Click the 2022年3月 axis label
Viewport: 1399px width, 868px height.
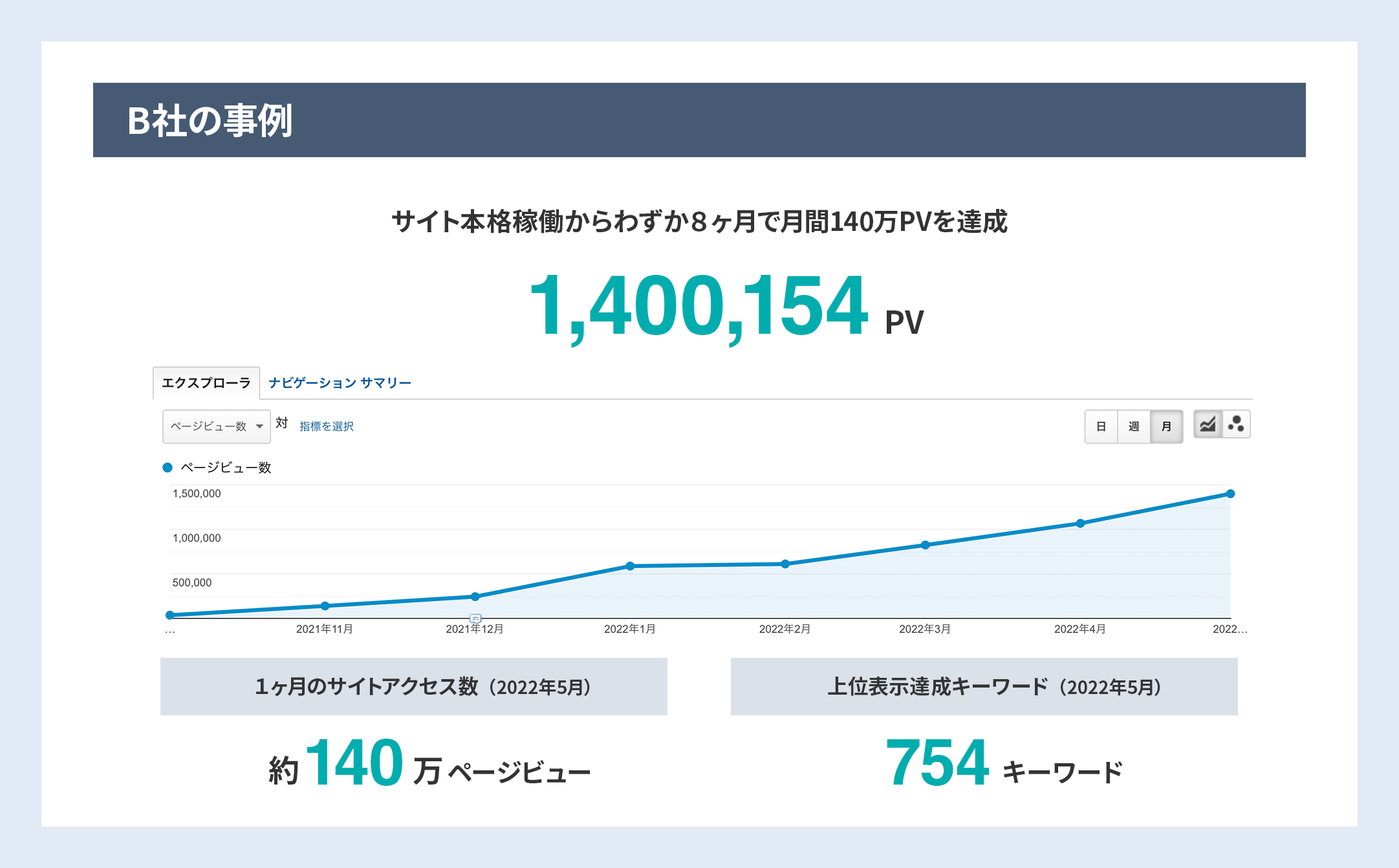925,629
